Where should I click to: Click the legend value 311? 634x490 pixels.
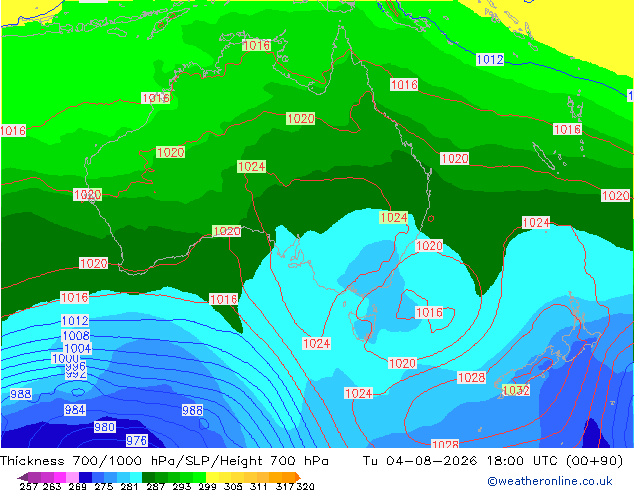258,486
